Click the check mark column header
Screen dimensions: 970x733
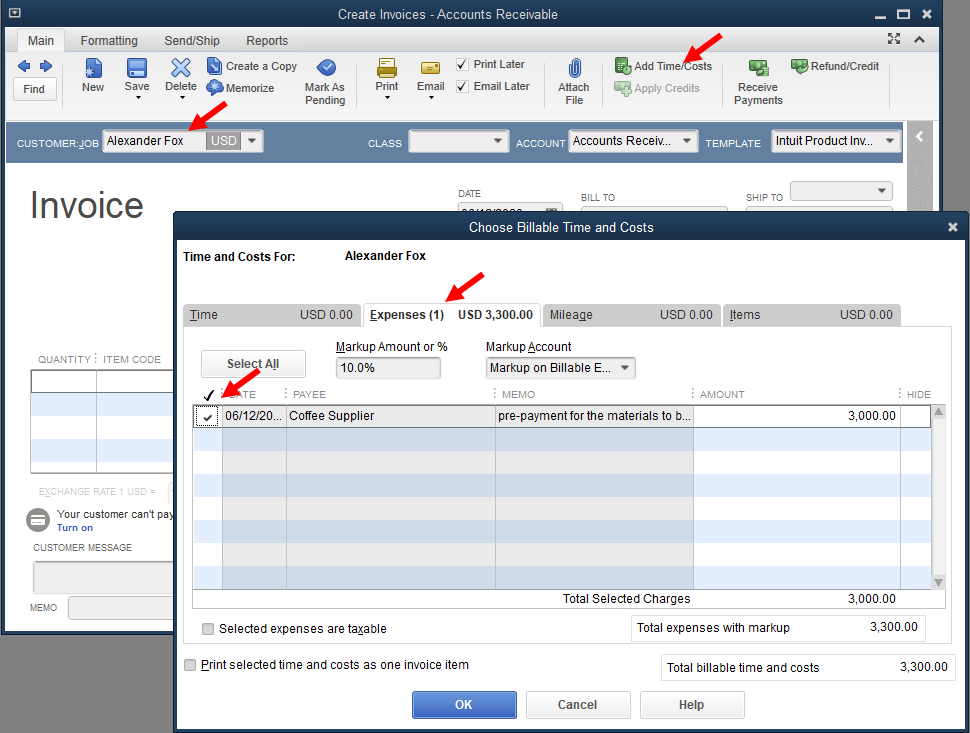coord(208,395)
